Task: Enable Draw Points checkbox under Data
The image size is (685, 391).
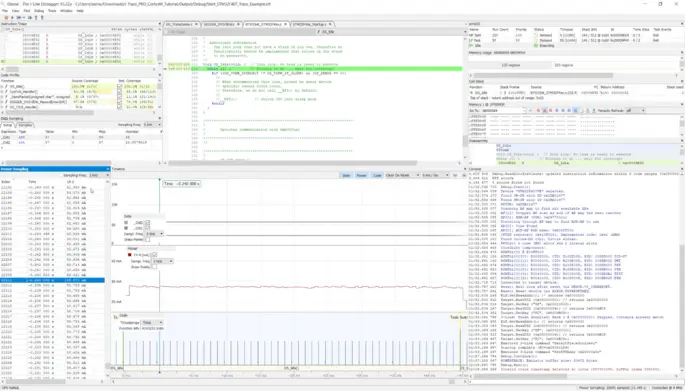Action: click(x=147, y=239)
